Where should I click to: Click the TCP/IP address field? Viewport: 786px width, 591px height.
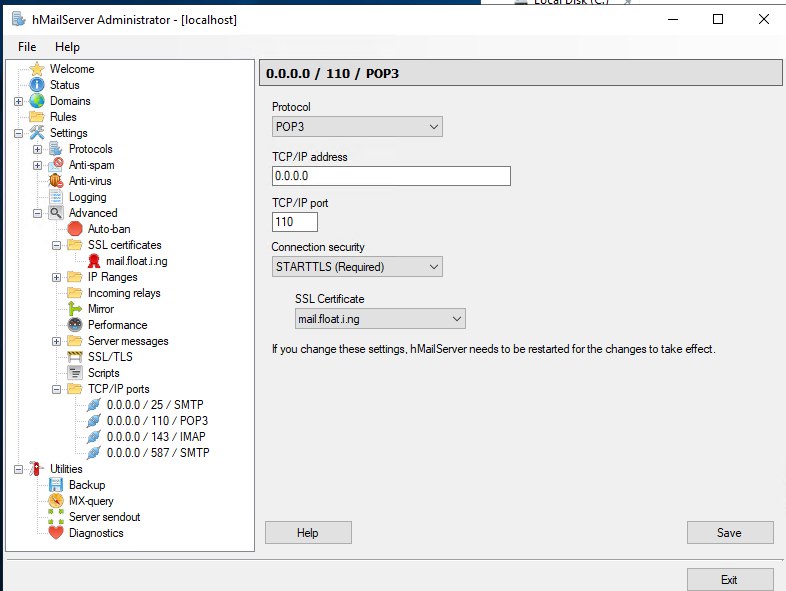(x=391, y=176)
